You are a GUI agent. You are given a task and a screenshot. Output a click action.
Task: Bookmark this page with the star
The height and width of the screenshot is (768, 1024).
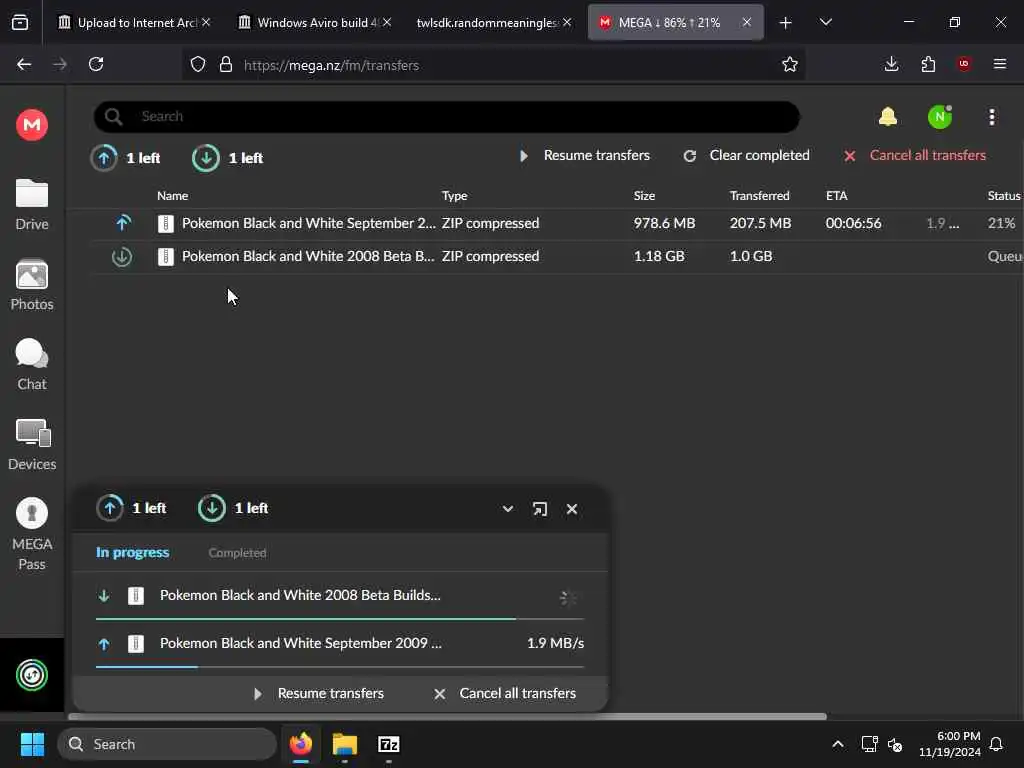[x=790, y=64]
